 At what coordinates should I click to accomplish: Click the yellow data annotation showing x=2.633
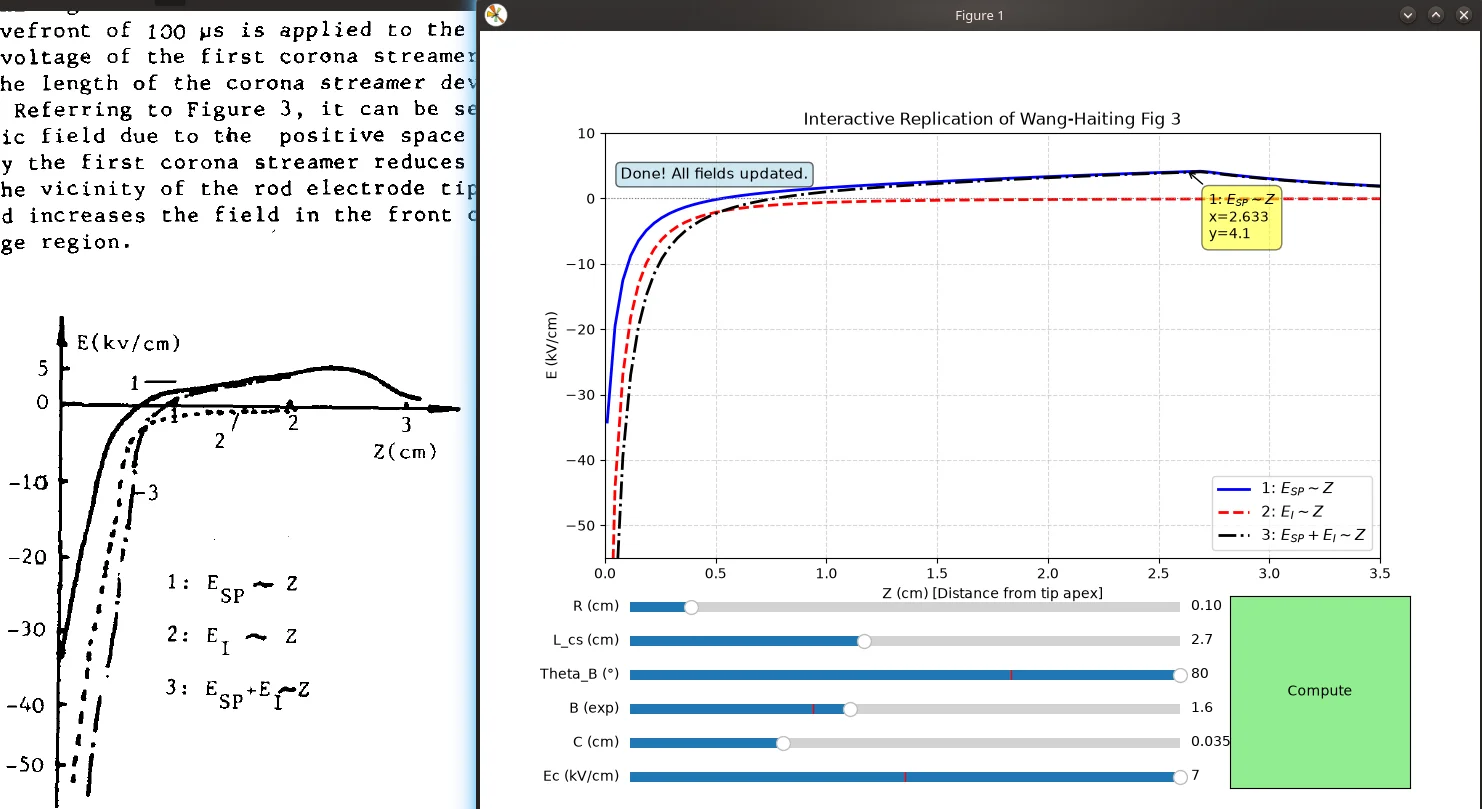(1241, 217)
